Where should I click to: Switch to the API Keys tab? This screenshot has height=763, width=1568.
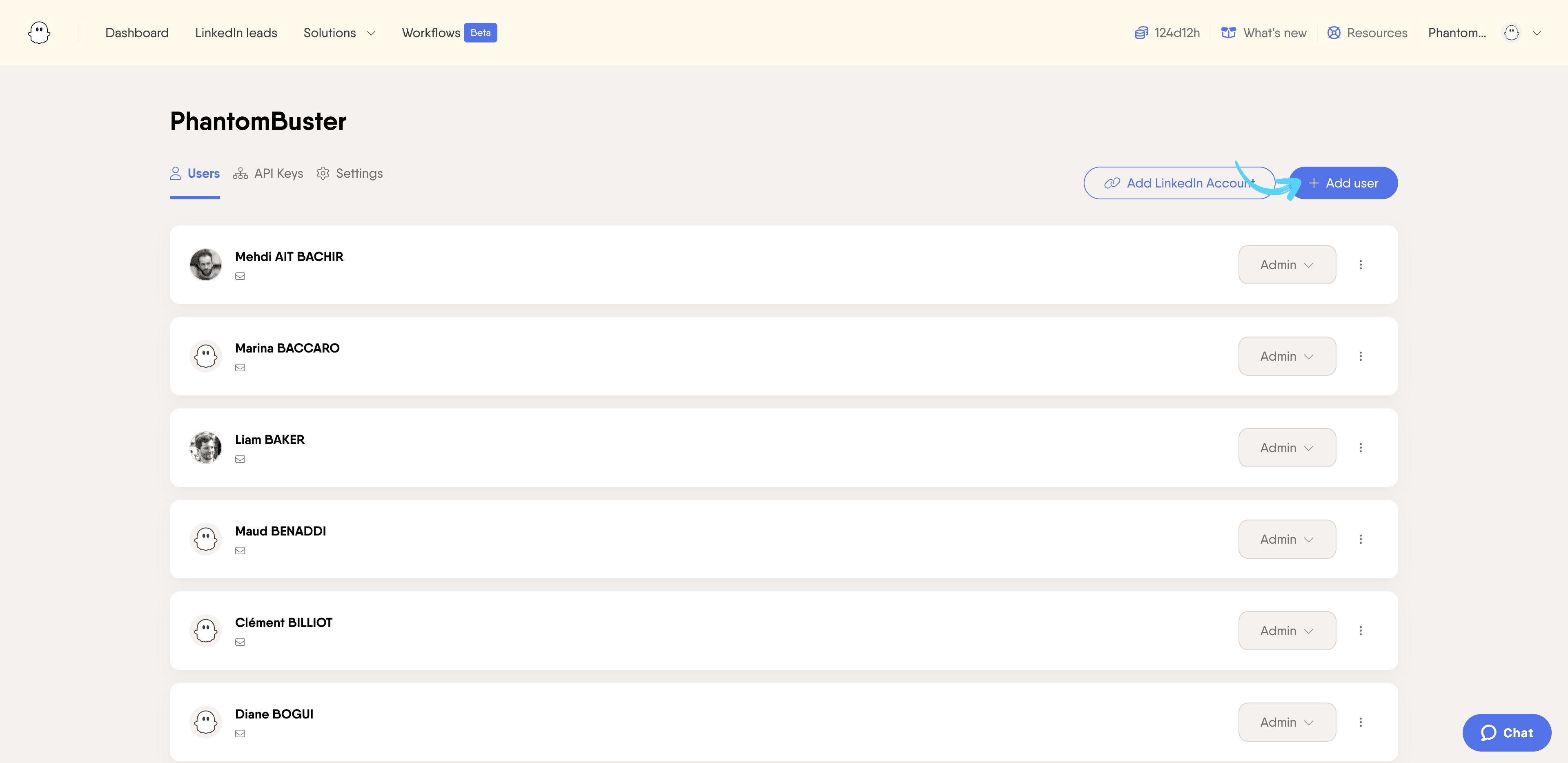pos(268,174)
